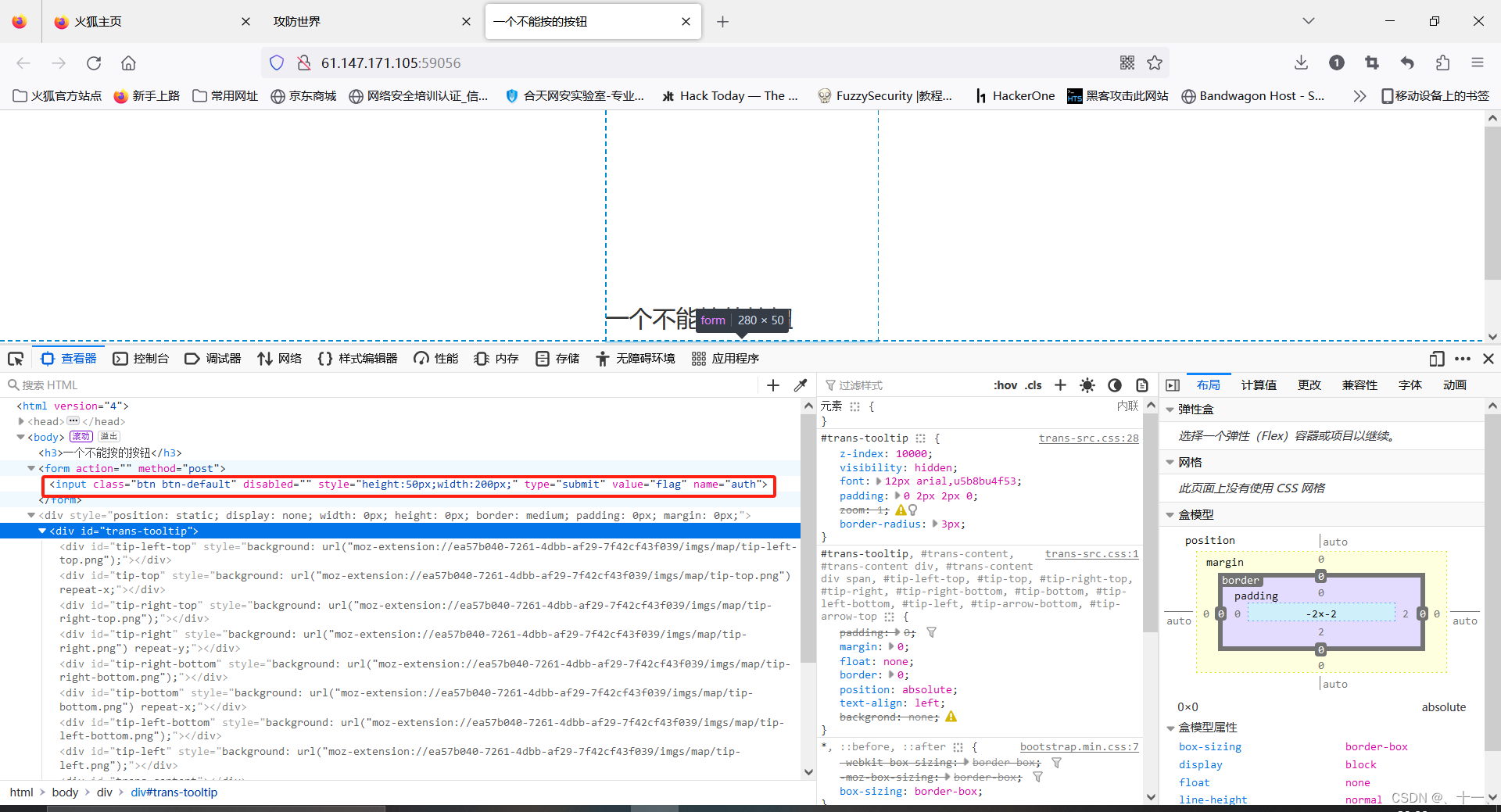Collapse the 弹性盒 section

pos(1170,410)
